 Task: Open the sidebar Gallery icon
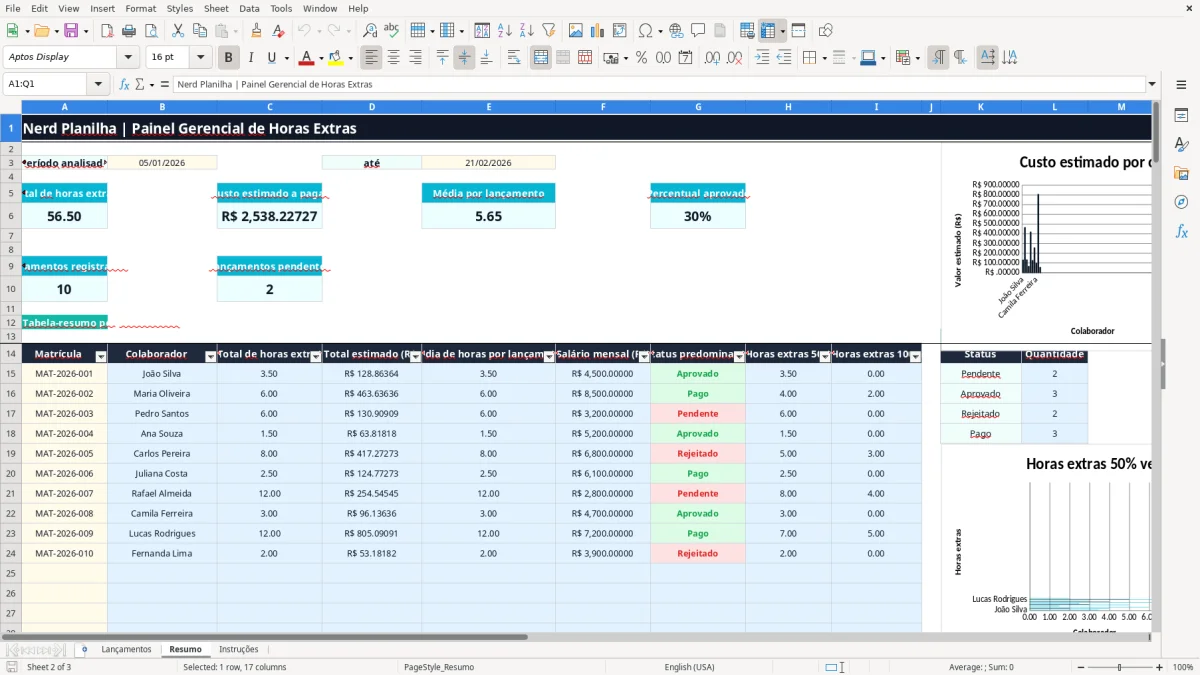tap(1181, 173)
